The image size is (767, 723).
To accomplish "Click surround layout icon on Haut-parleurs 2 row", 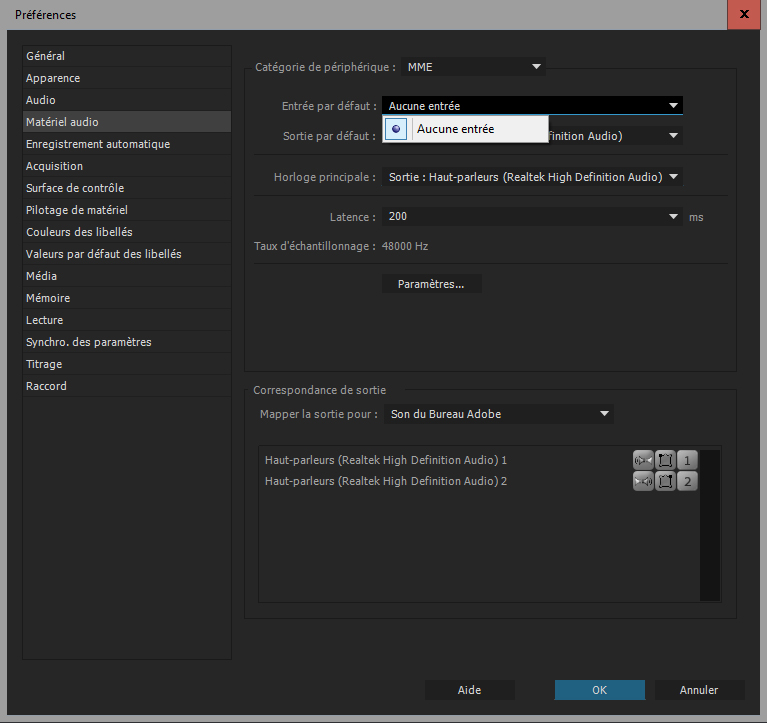I will (665, 482).
